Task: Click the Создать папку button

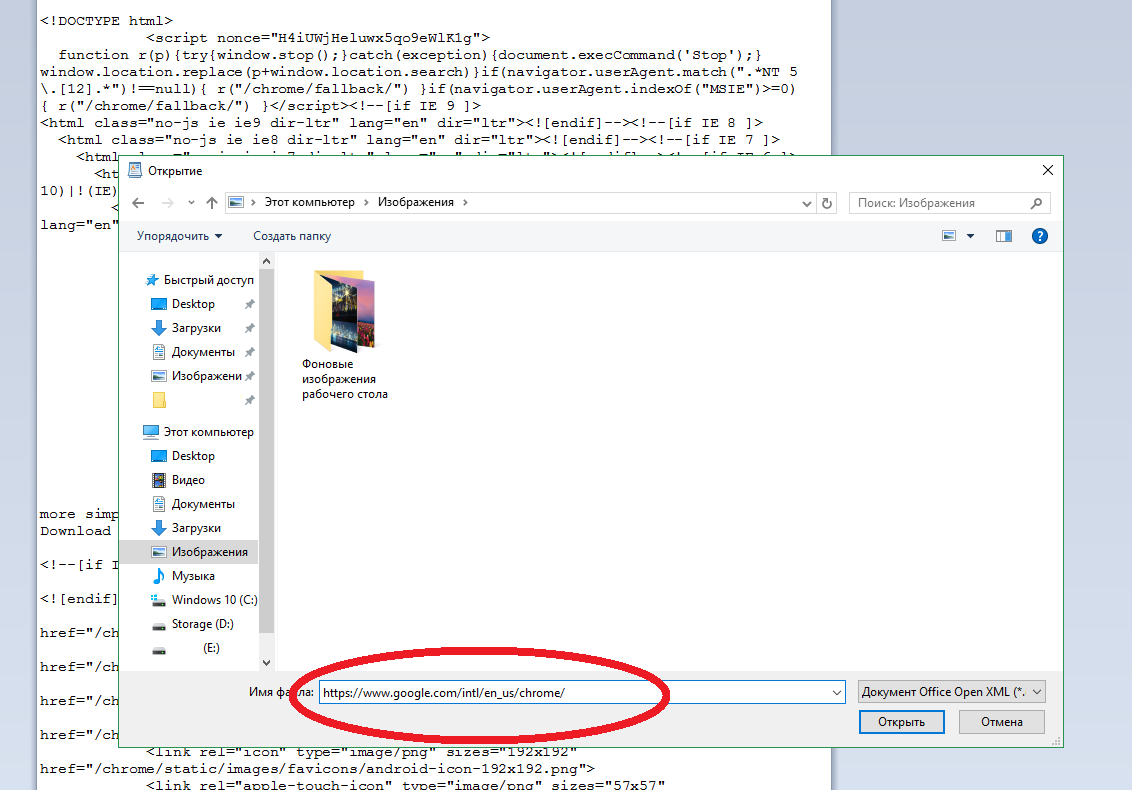Action: coord(292,236)
